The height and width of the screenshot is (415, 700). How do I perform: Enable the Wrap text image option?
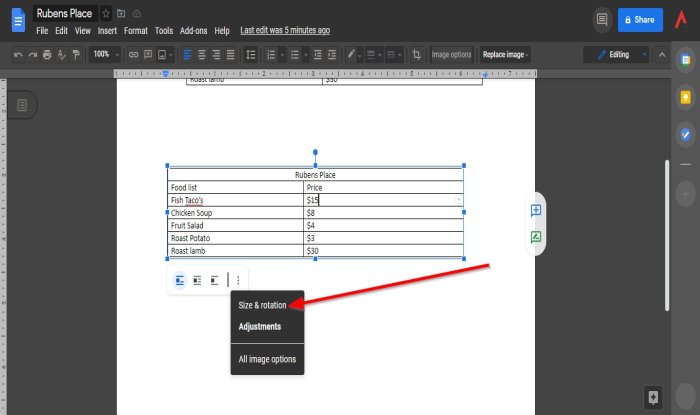tap(197, 281)
